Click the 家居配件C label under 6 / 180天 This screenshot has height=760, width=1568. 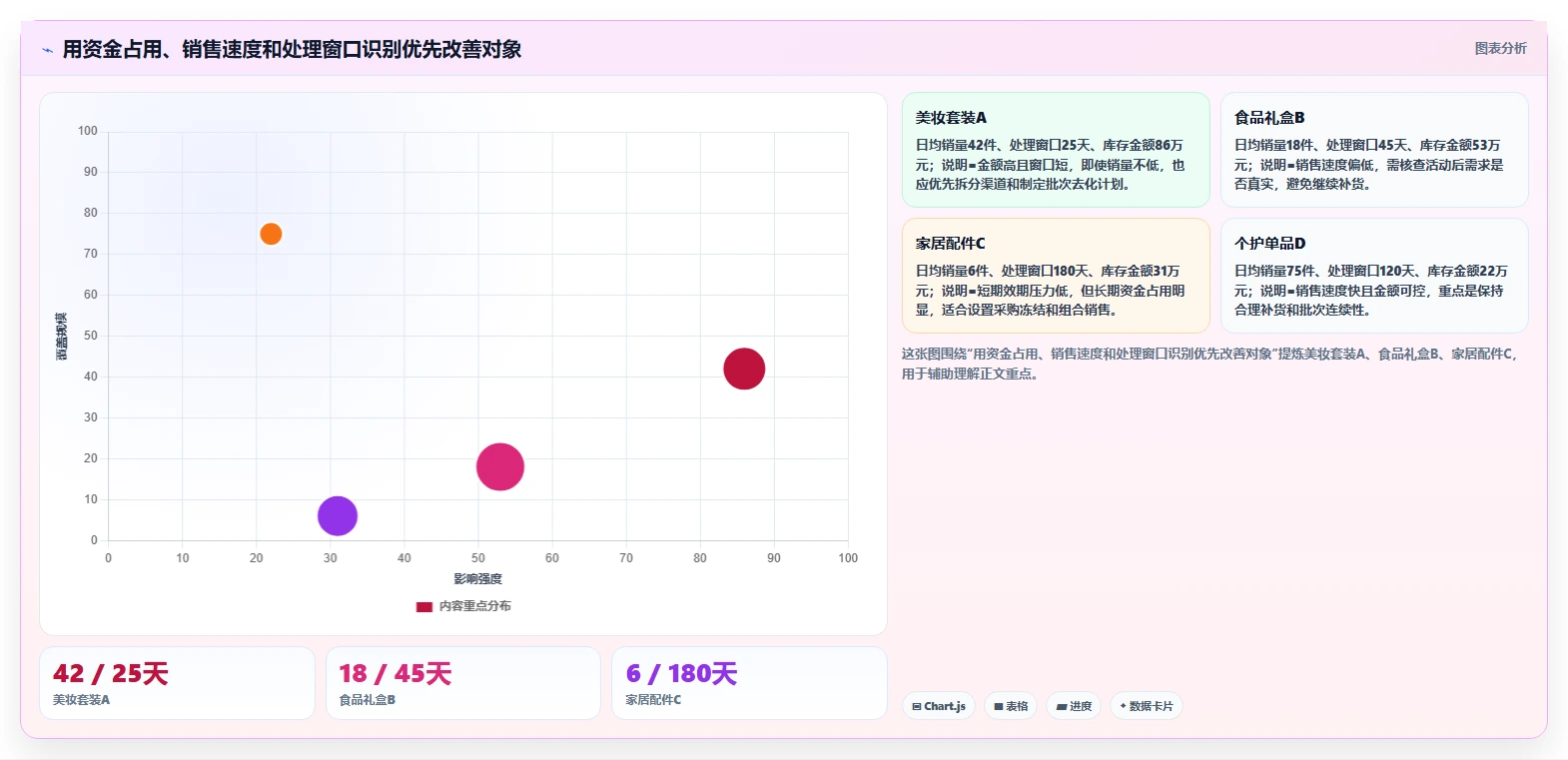tap(654, 700)
